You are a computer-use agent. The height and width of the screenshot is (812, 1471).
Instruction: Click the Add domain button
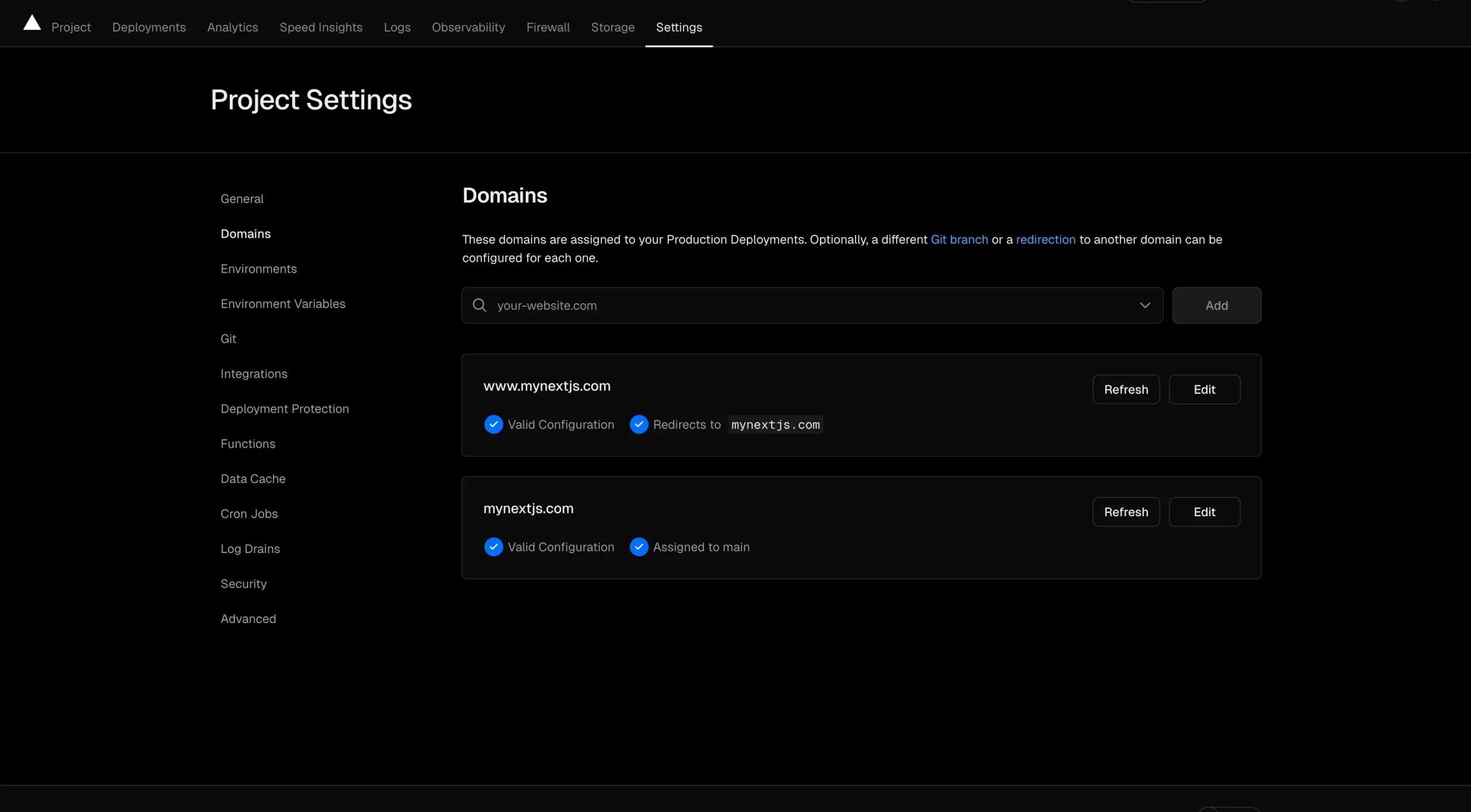pyautogui.click(x=1216, y=305)
